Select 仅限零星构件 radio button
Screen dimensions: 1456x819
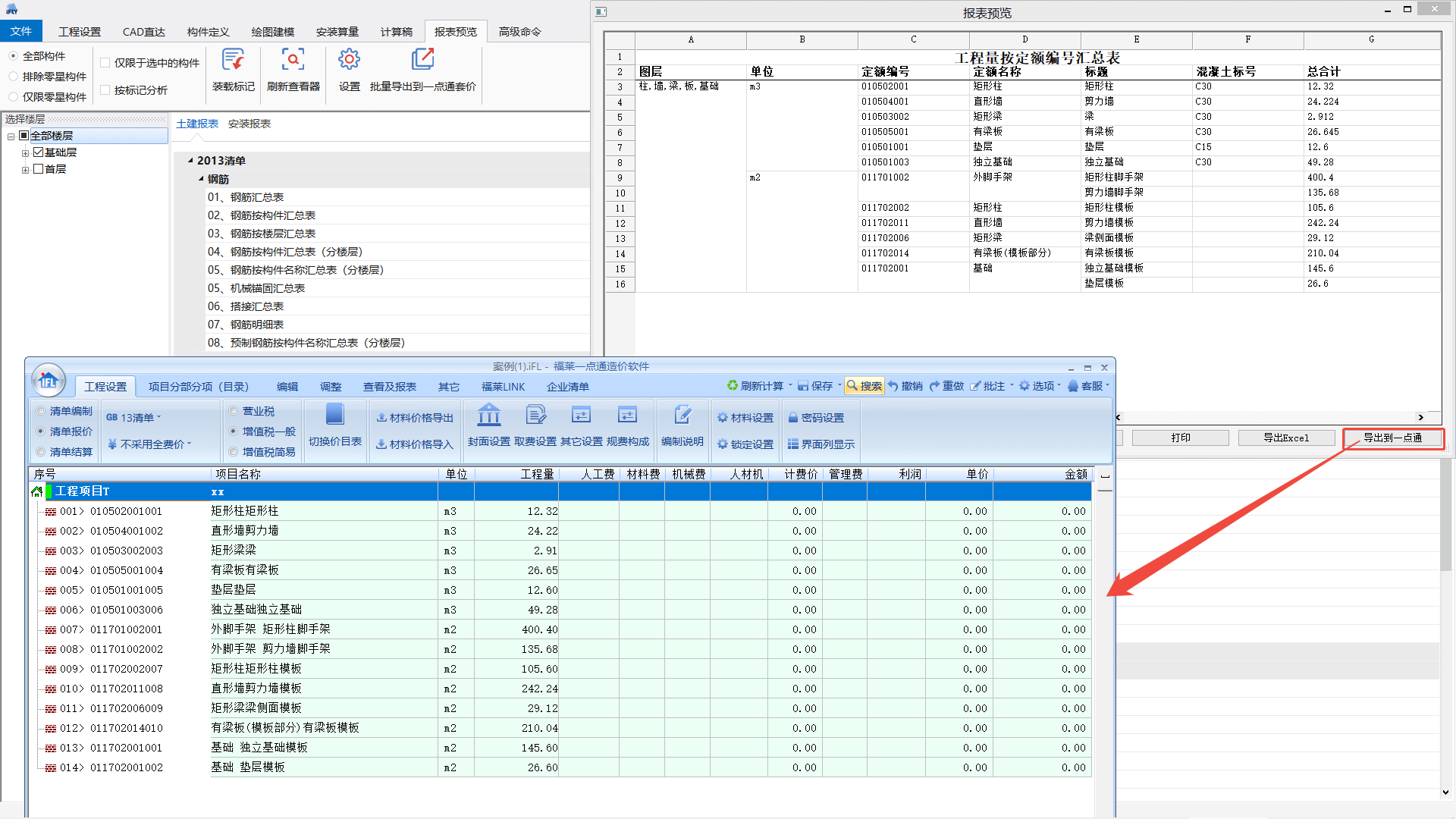(x=14, y=97)
